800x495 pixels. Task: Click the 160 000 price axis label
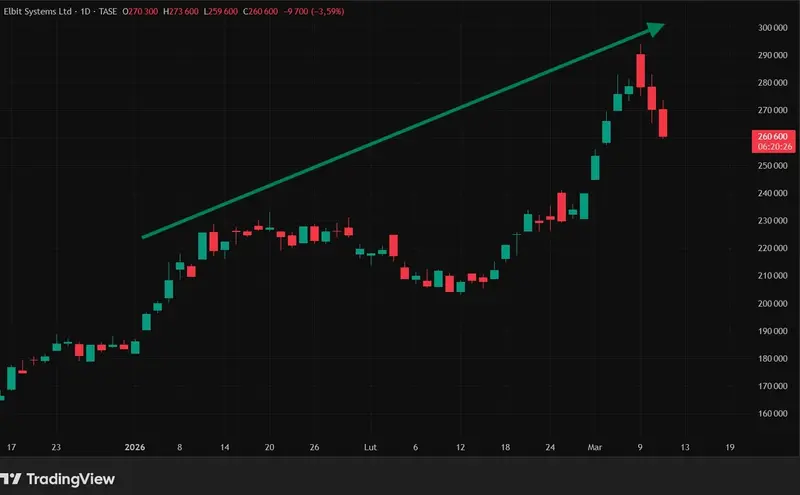click(772, 413)
